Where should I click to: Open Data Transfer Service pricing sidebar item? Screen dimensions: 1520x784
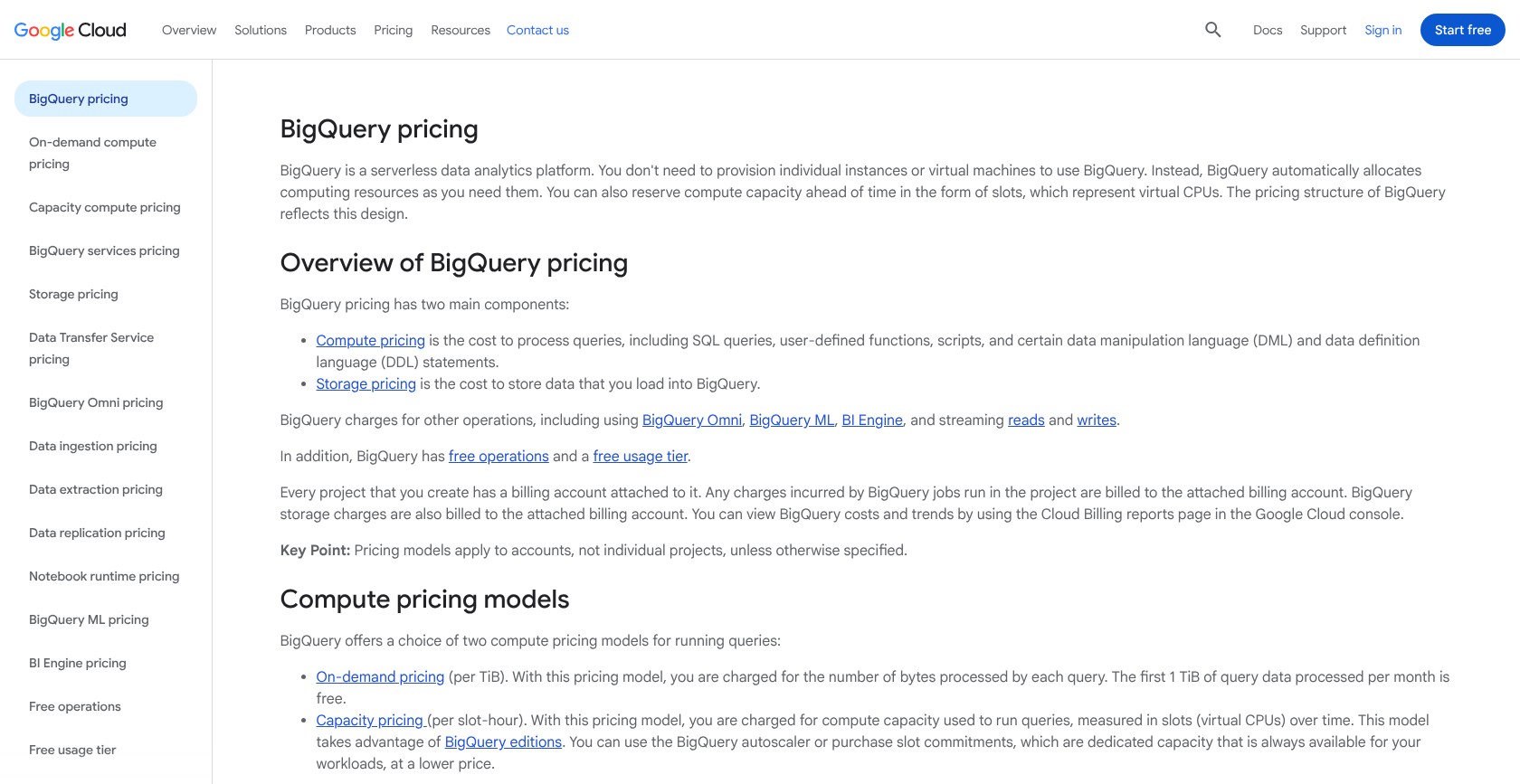point(106,348)
